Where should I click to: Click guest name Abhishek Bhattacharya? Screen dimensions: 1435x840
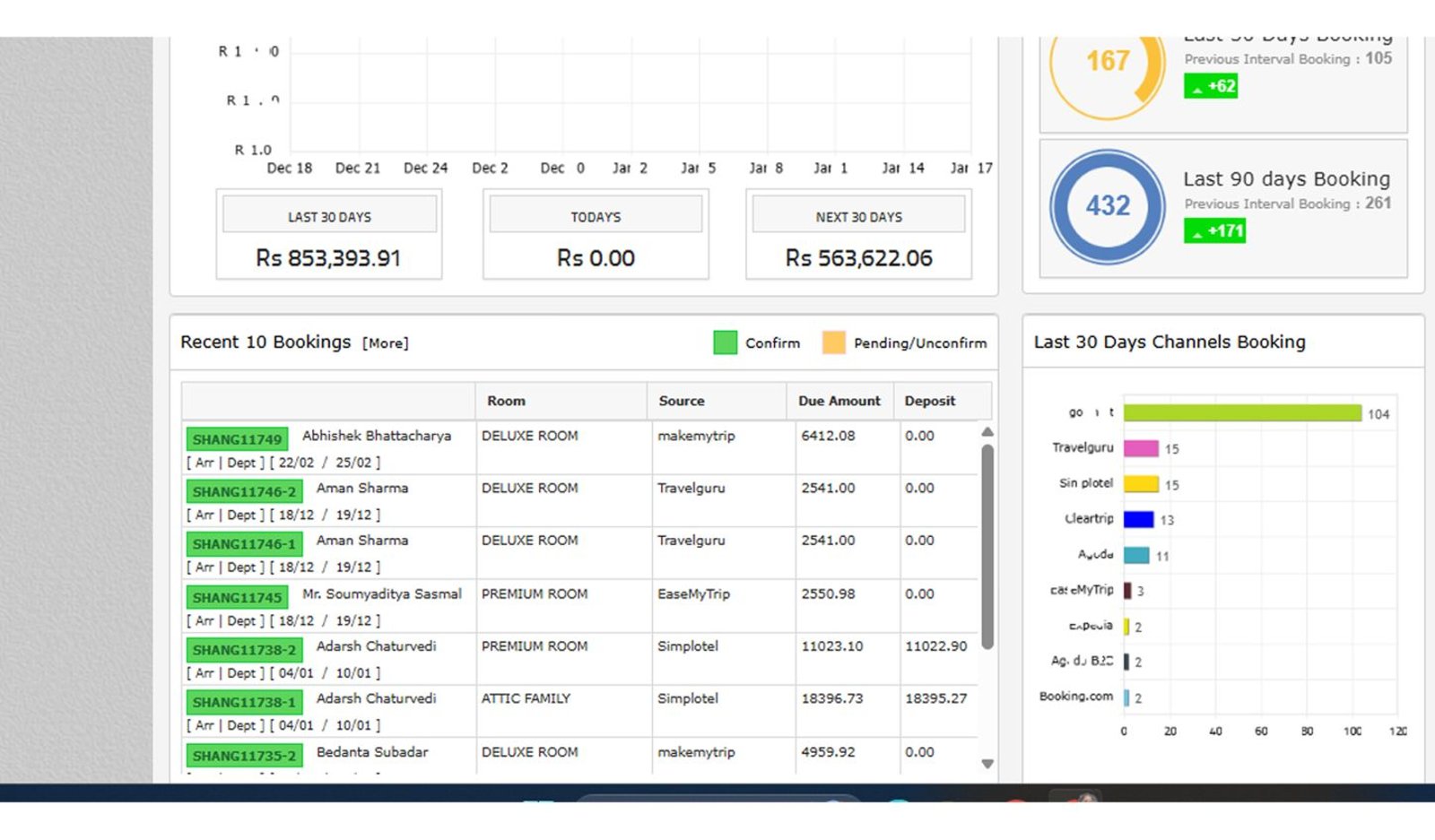tap(377, 436)
